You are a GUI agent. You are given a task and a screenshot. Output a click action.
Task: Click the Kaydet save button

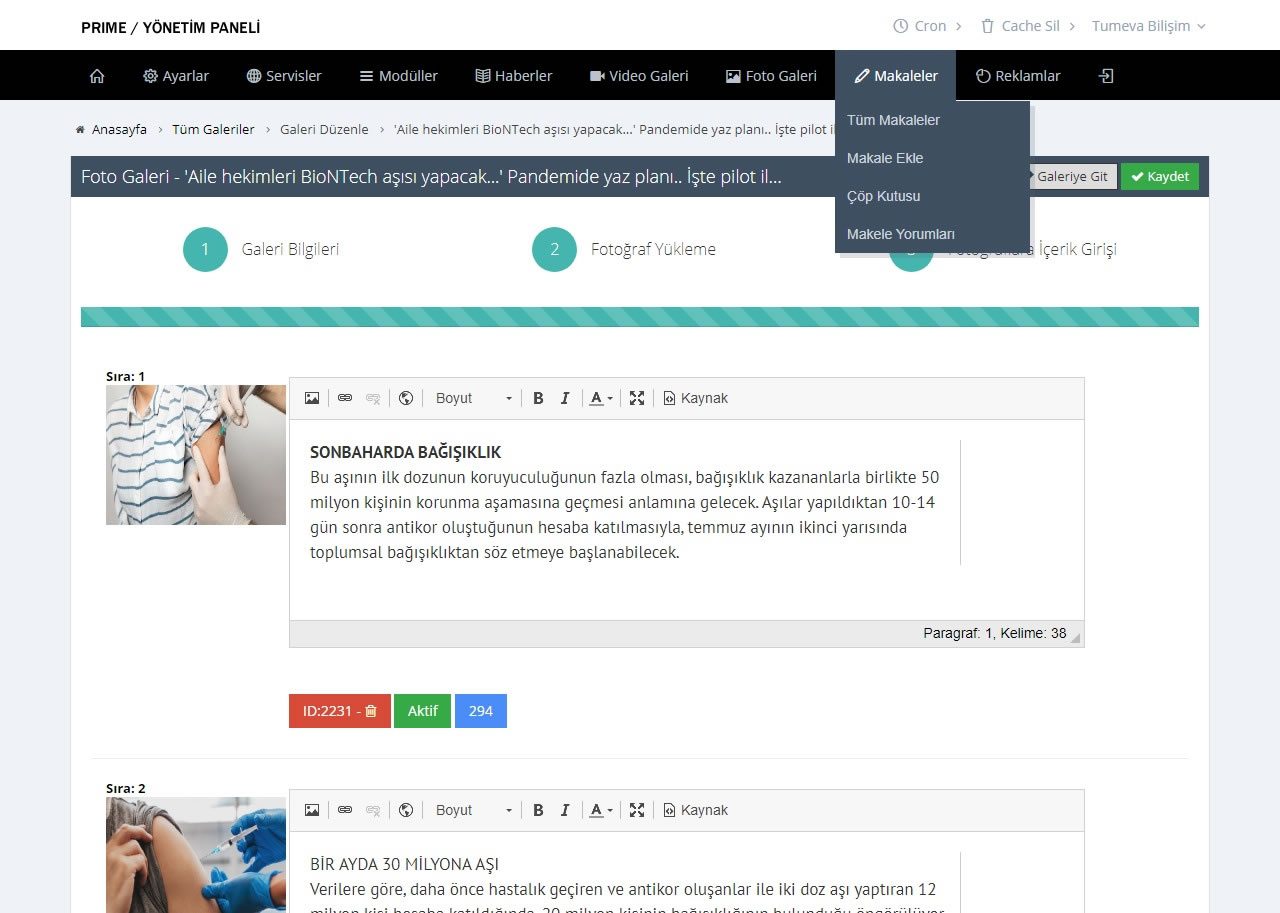click(1160, 177)
